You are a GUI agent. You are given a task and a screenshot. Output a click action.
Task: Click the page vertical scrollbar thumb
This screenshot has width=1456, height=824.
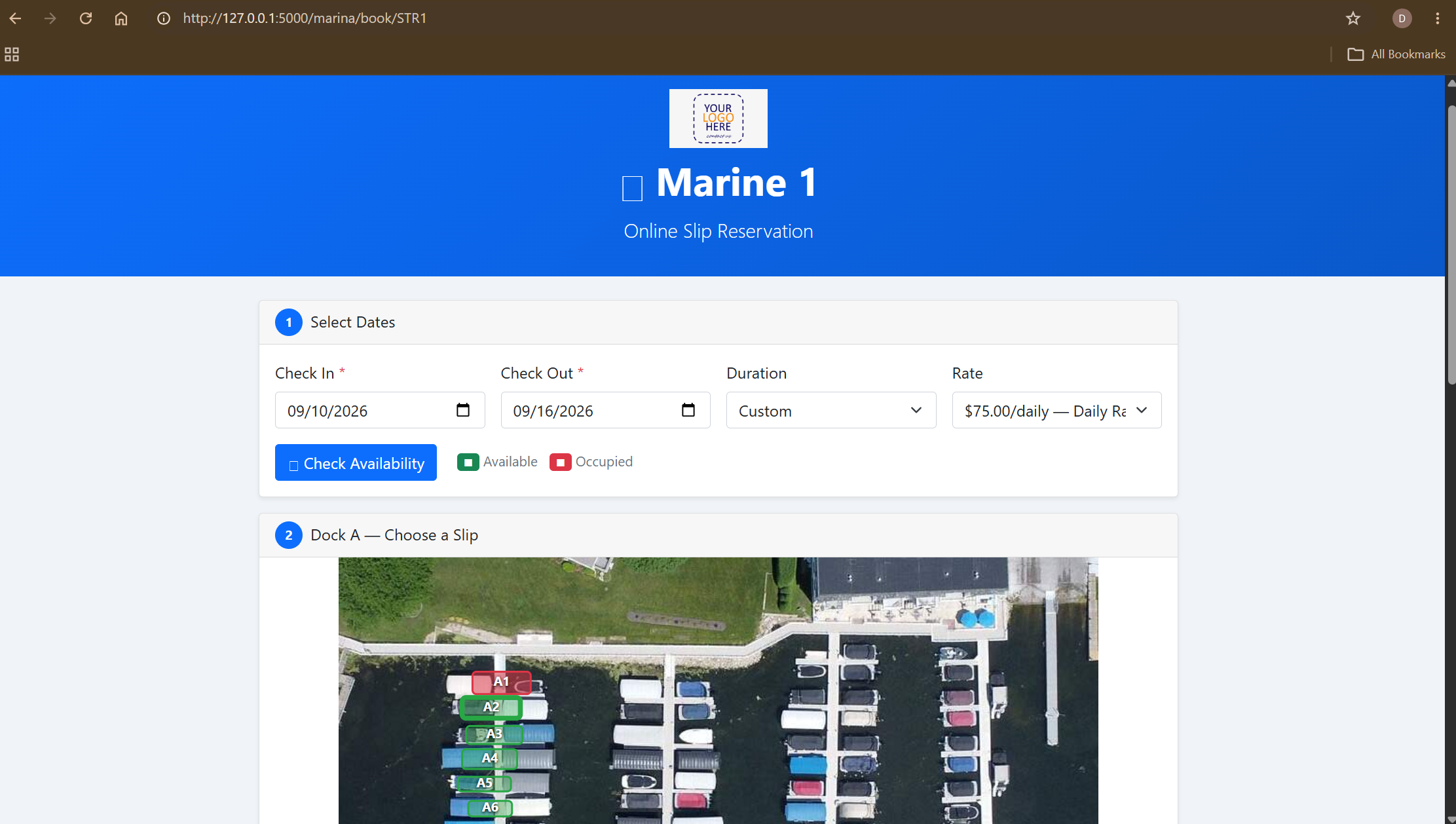tap(1451, 244)
